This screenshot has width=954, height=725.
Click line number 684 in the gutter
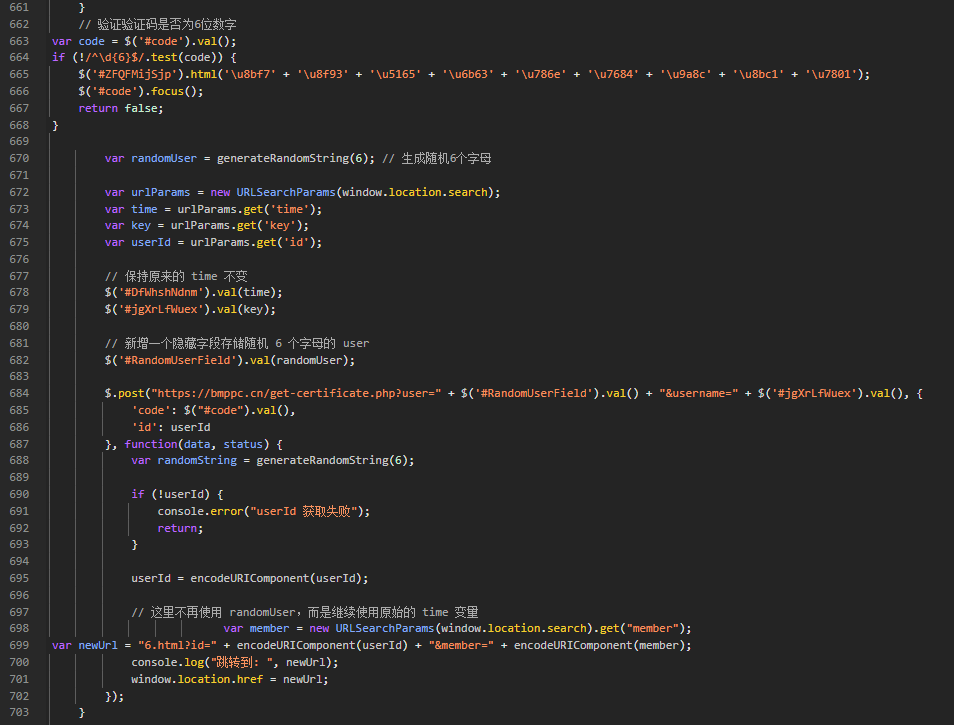coord(19,394)
